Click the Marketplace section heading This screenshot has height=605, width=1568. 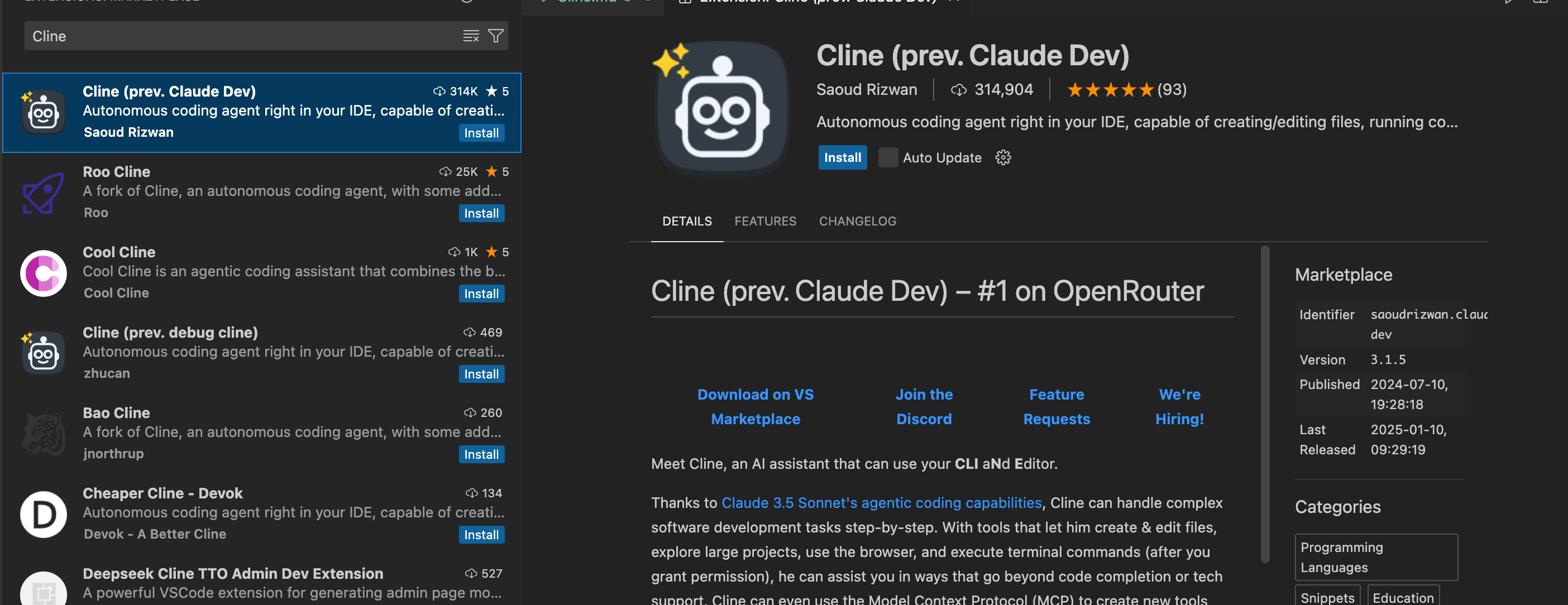pyautogui.click(x=1343, y=275)
